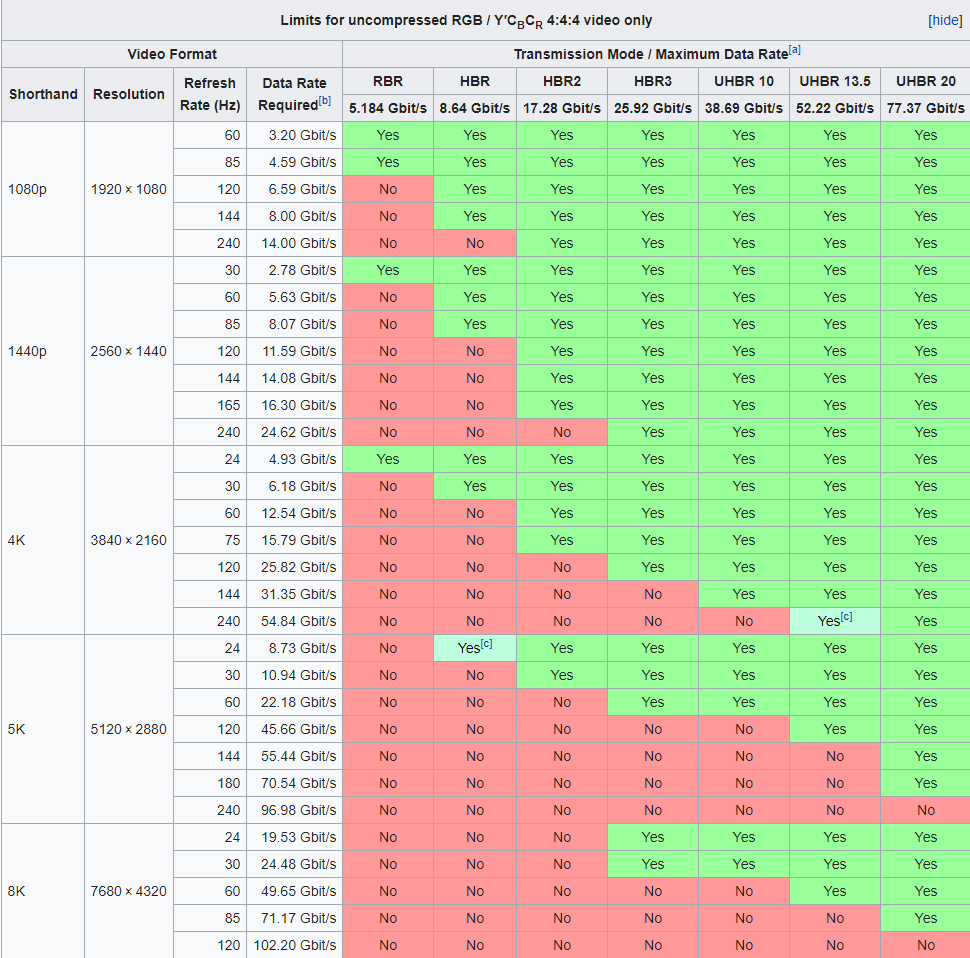Image resolution: width=970 pixels, height=958 pixels.
Task: Click the UHBR 13.5 'Yes' cell for 49.65 Gbit/s
Action: click(835, 891)
